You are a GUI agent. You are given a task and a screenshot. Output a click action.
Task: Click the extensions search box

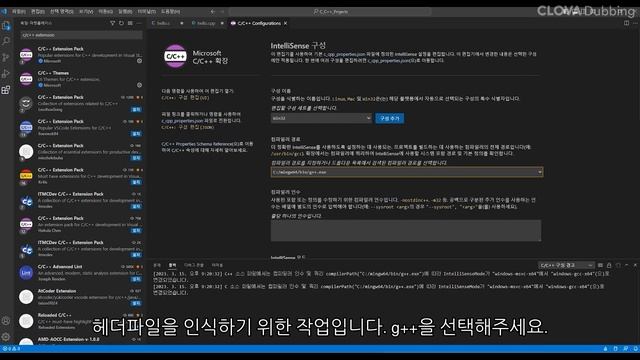click(81, 35)
